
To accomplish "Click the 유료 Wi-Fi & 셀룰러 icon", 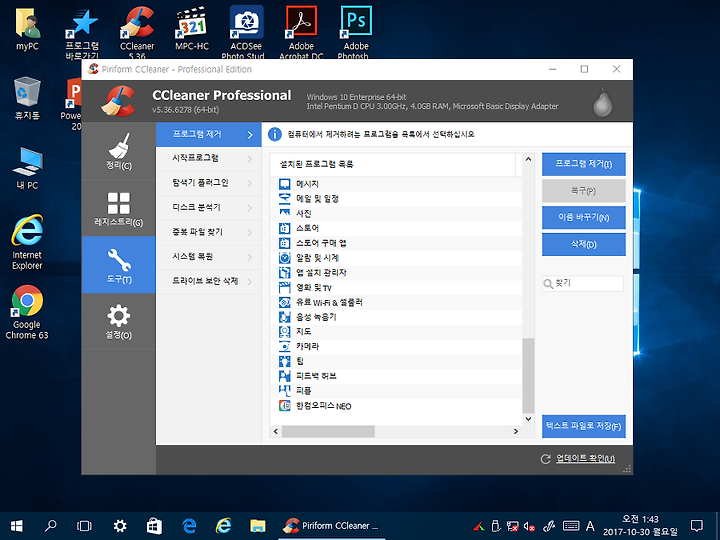I will tap(285, 302).
